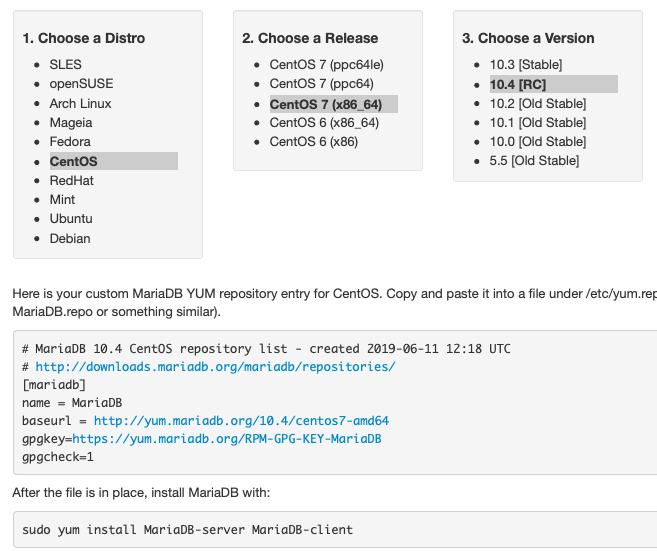Select the CentOS 6 (x86_64) release
Viewport: 657px width, 551px height.
(x=324, y=123)
